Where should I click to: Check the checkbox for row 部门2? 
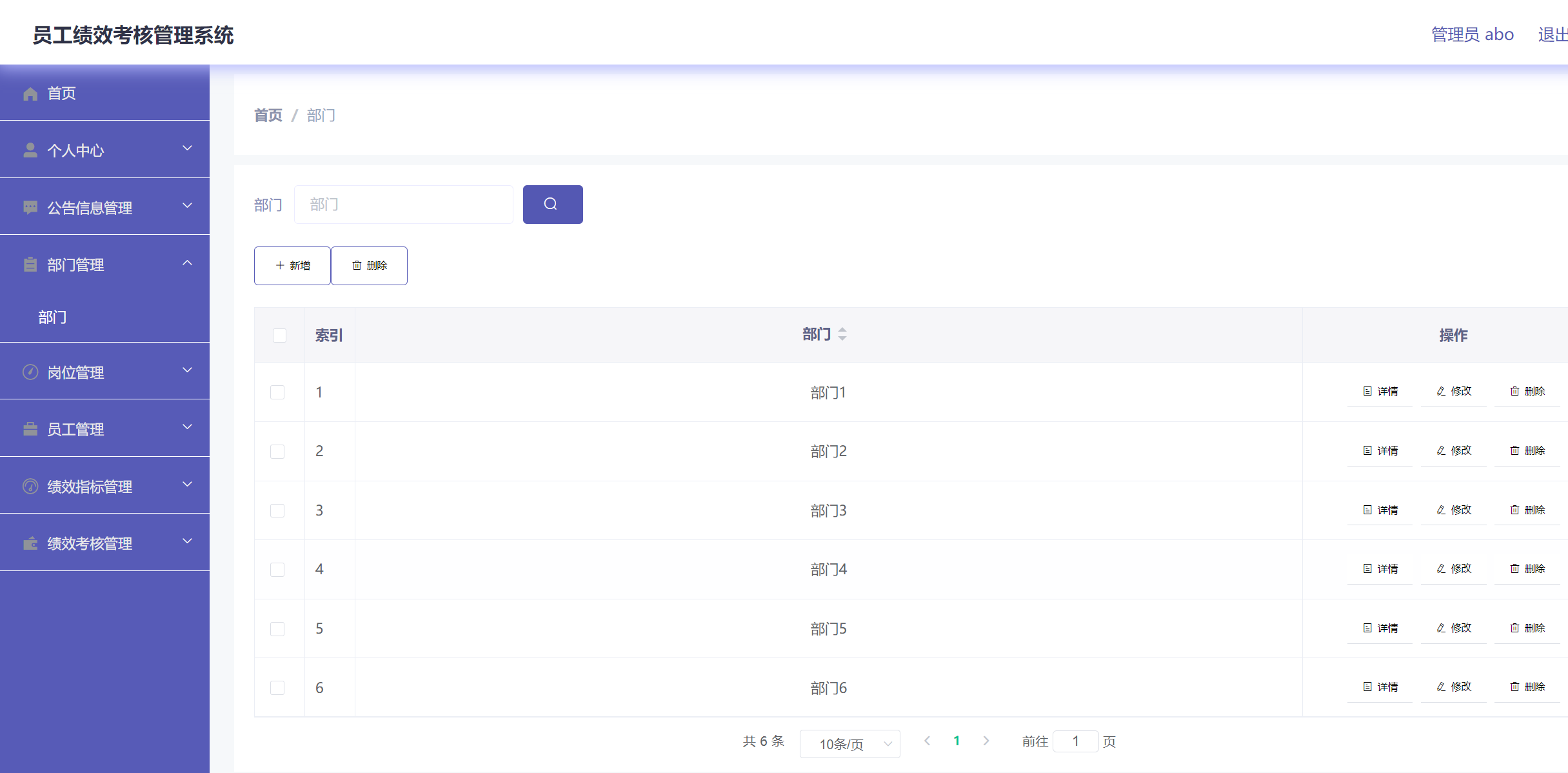pos(278,451)
